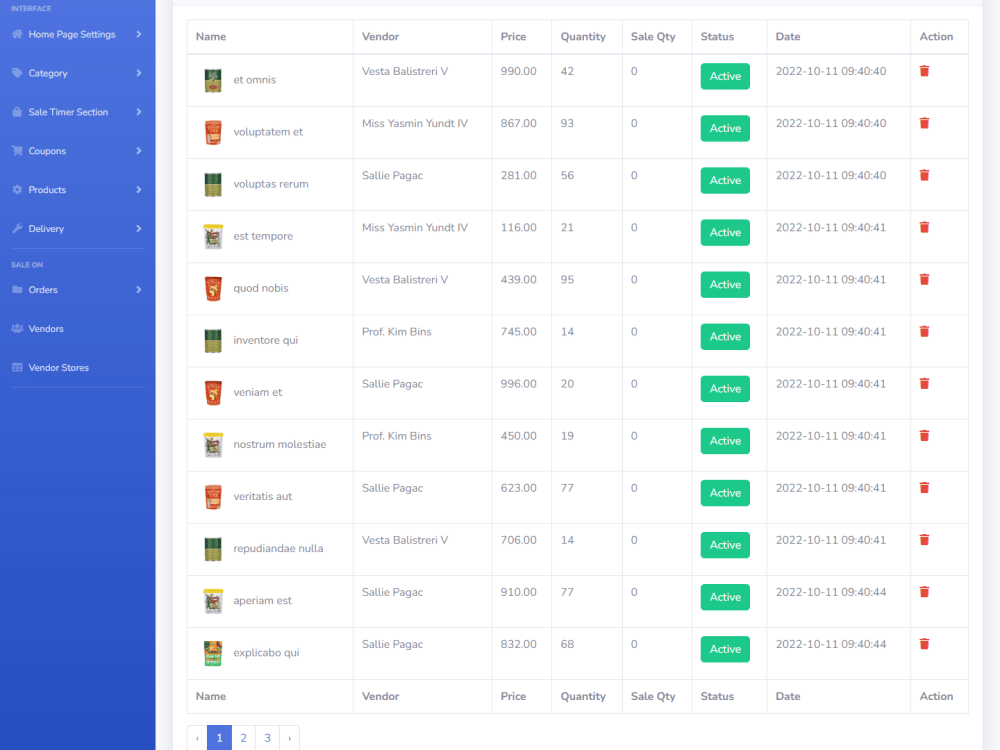This screenshot has width=1000, height=750.
Task: Expand the Delivery submenu chevron
Action: click(x=138, y=228)
